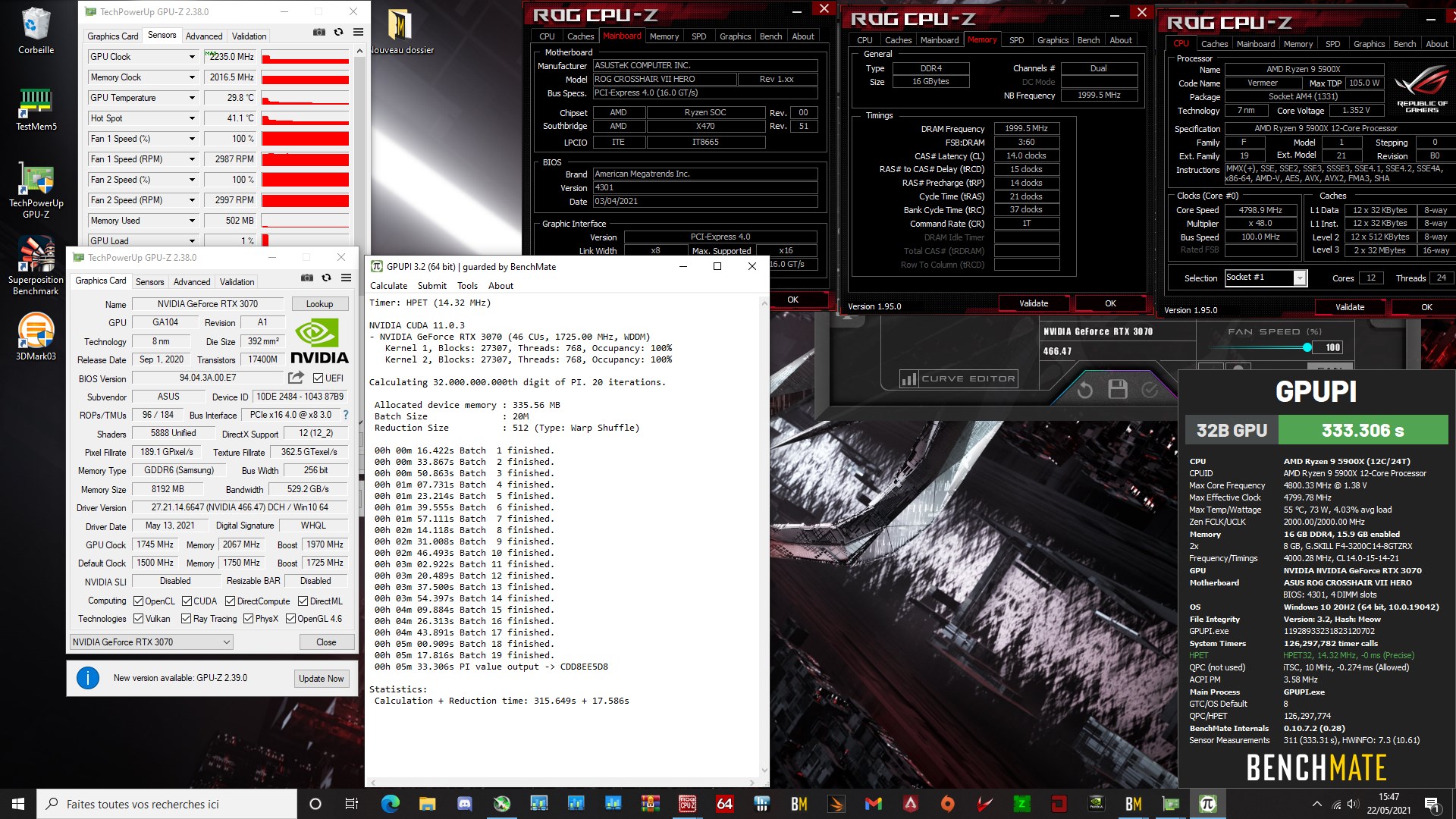This screenshot has width=1456, height=819.
Task: Expand the Memory Used sensor dropdown
Action: pyautogui.click(x=192, y=221)
